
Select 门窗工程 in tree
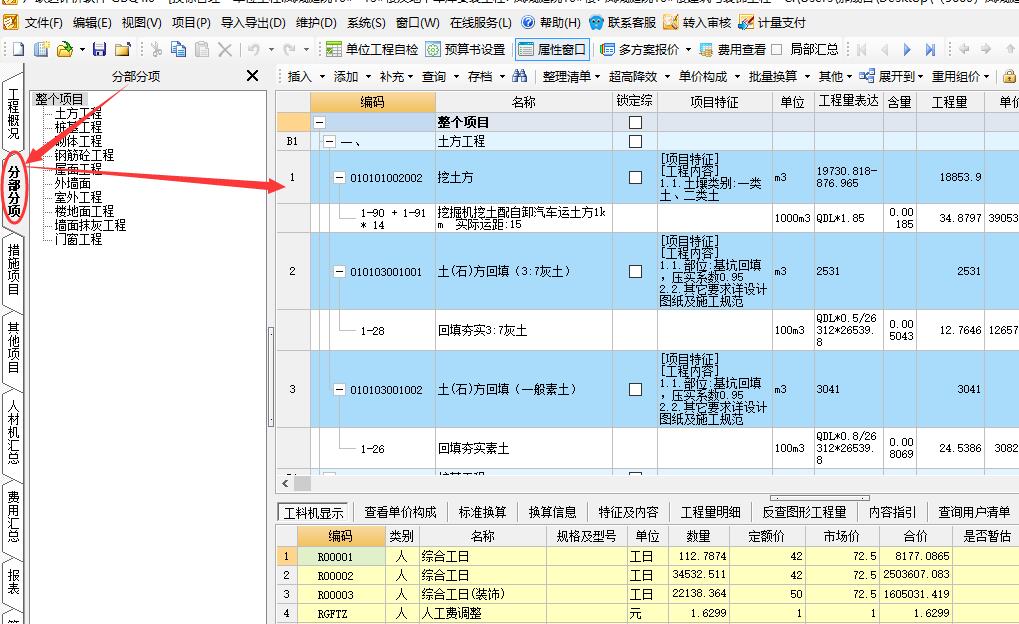click(x=78, y=239)
